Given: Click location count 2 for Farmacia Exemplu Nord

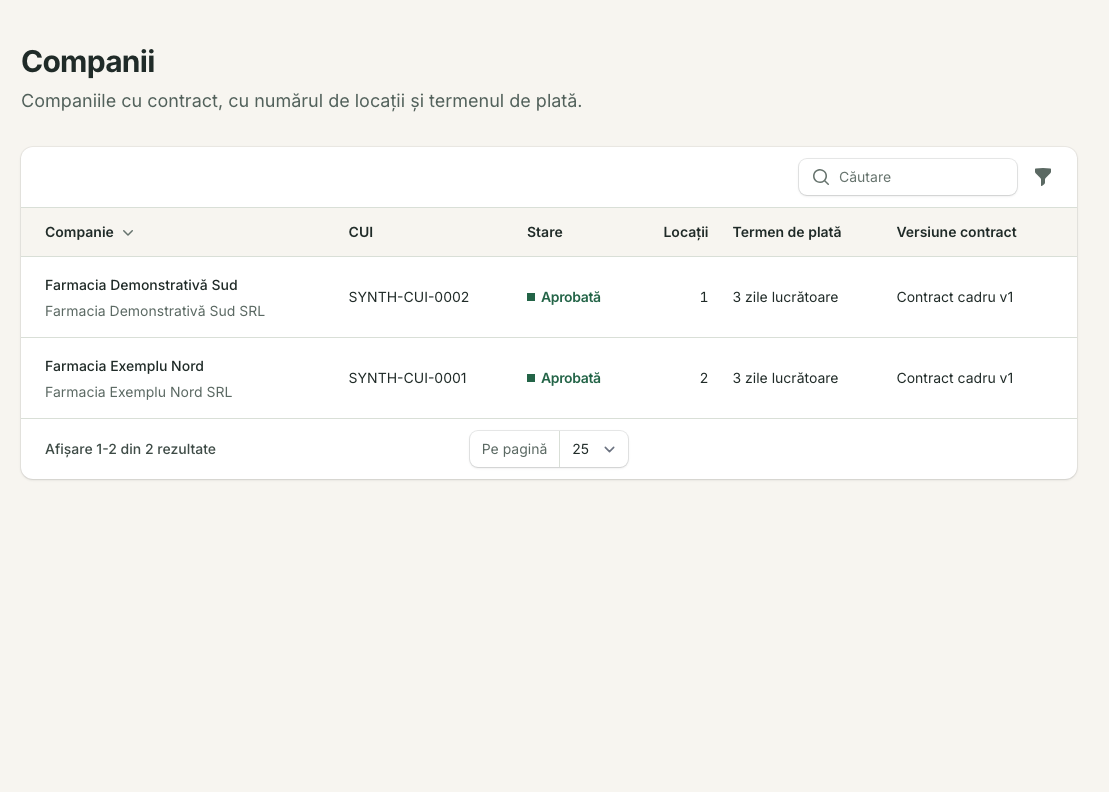Looking at the screenshot, I should pos(704,378).
